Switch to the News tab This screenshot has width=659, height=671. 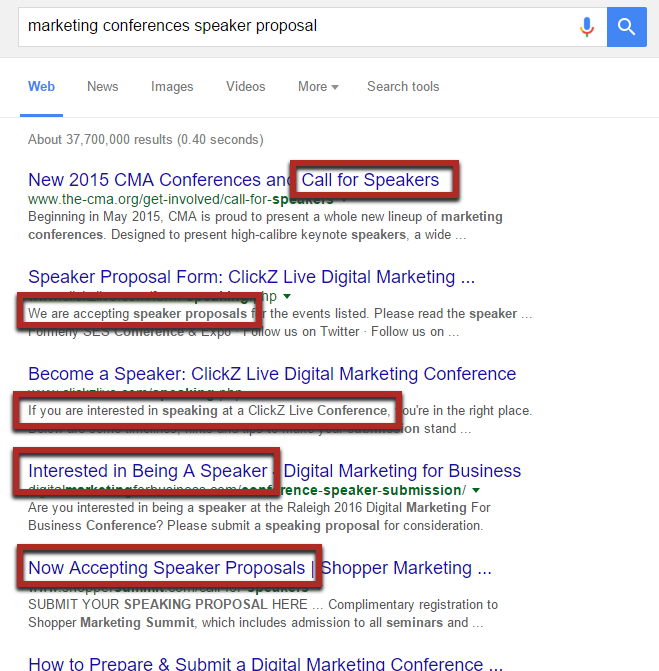103,86
